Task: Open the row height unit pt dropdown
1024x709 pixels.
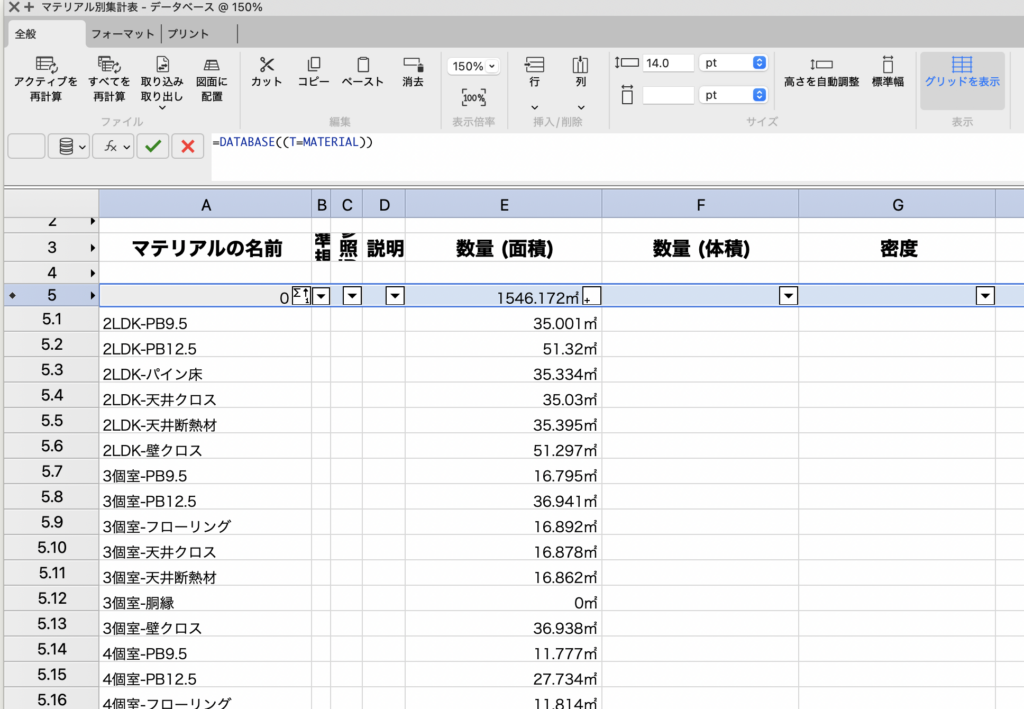Action: coord(733,62)
